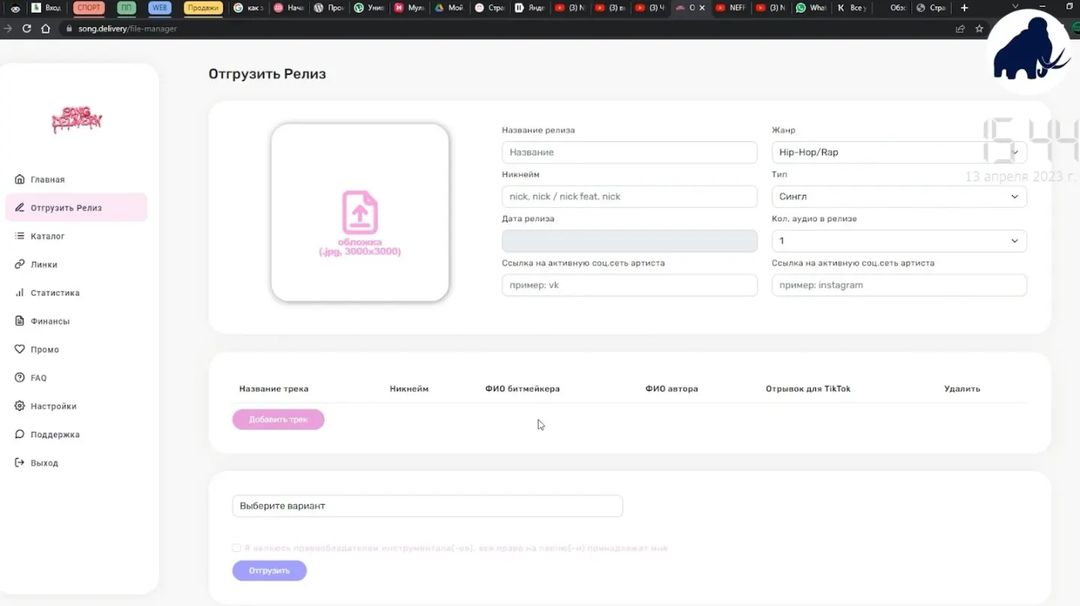Open the Выберите вариант selector
The image size is (1080, 606).
[427, 505]
